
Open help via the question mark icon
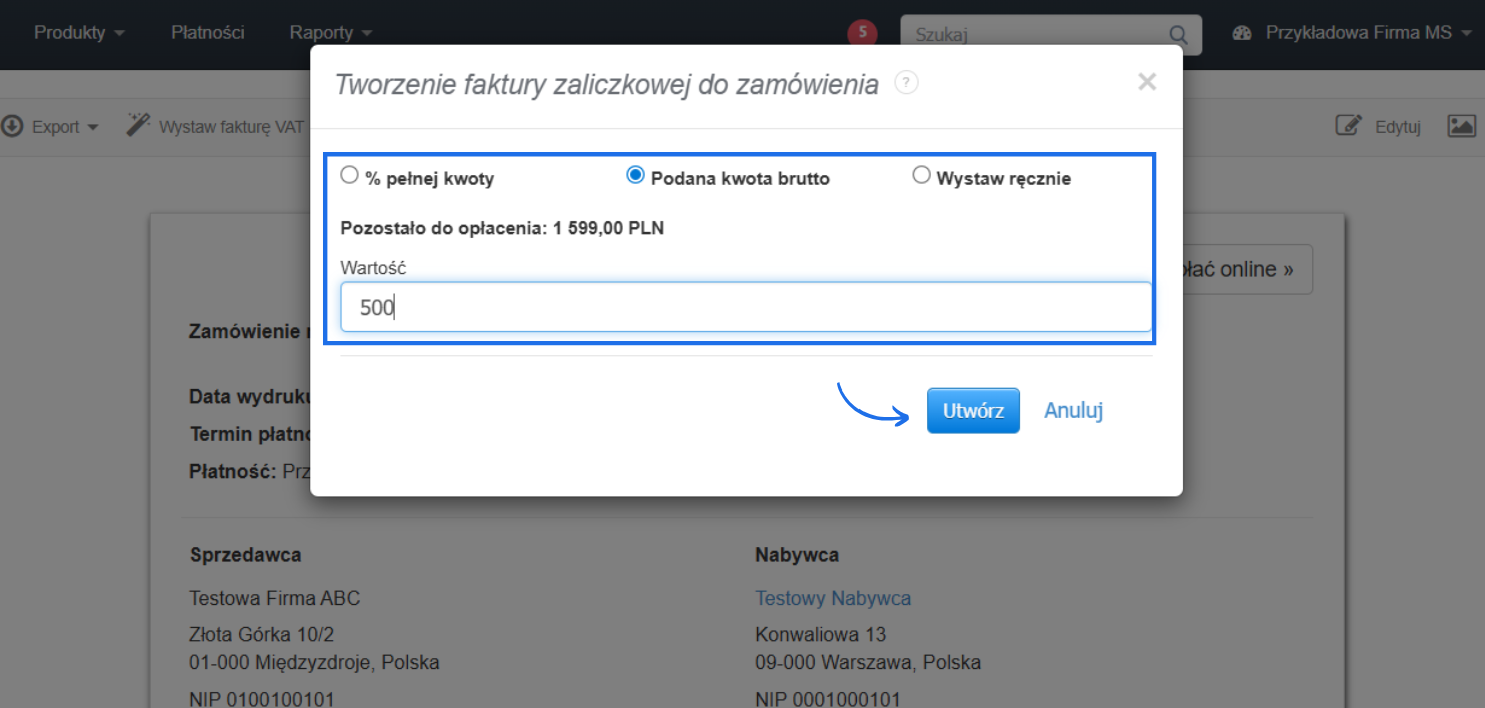pos(906,83)
